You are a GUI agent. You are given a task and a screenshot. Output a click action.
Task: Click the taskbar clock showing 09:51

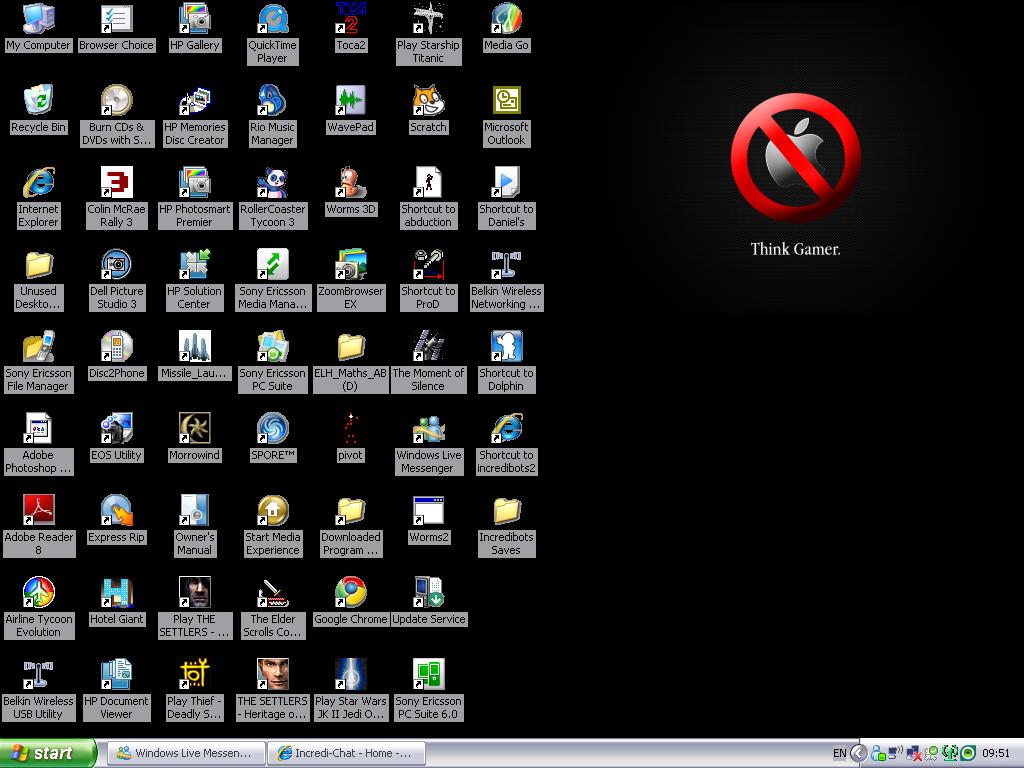click(996, 754)
